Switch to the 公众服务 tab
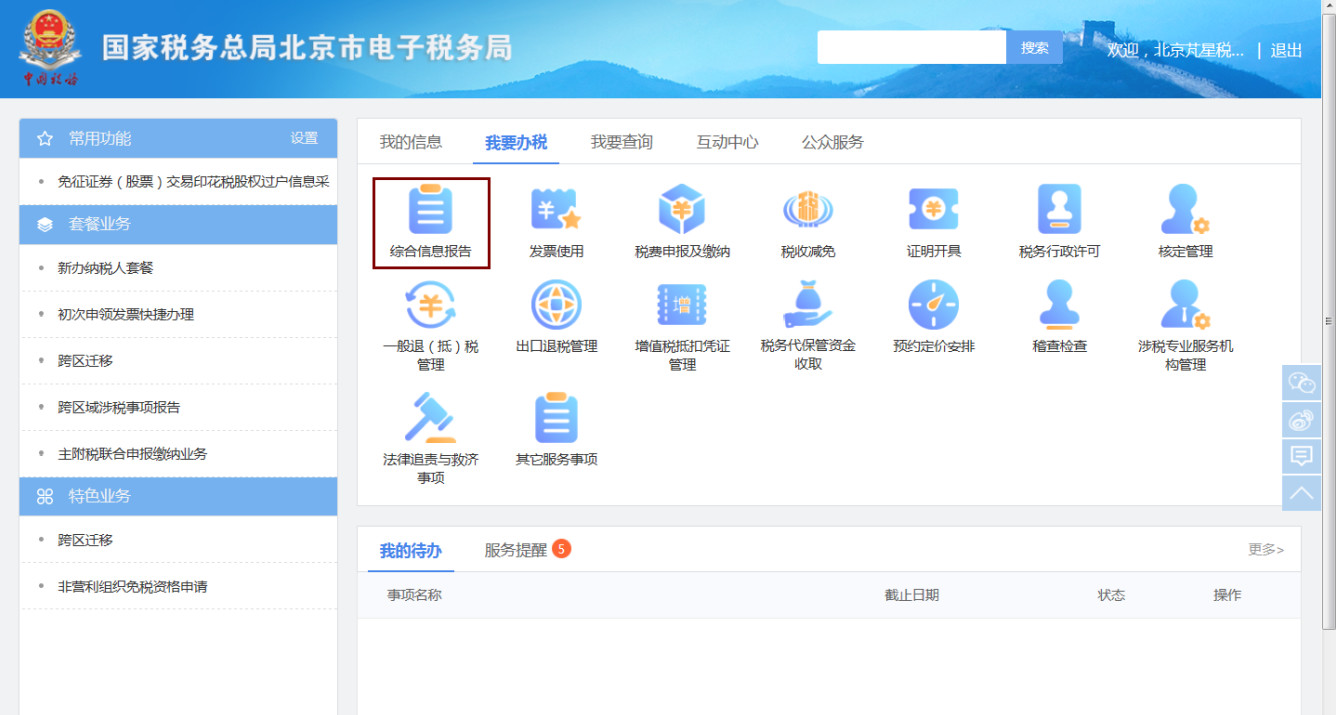Image resolution: width=1336 pixels, height=715 pixels. (832, 142)
